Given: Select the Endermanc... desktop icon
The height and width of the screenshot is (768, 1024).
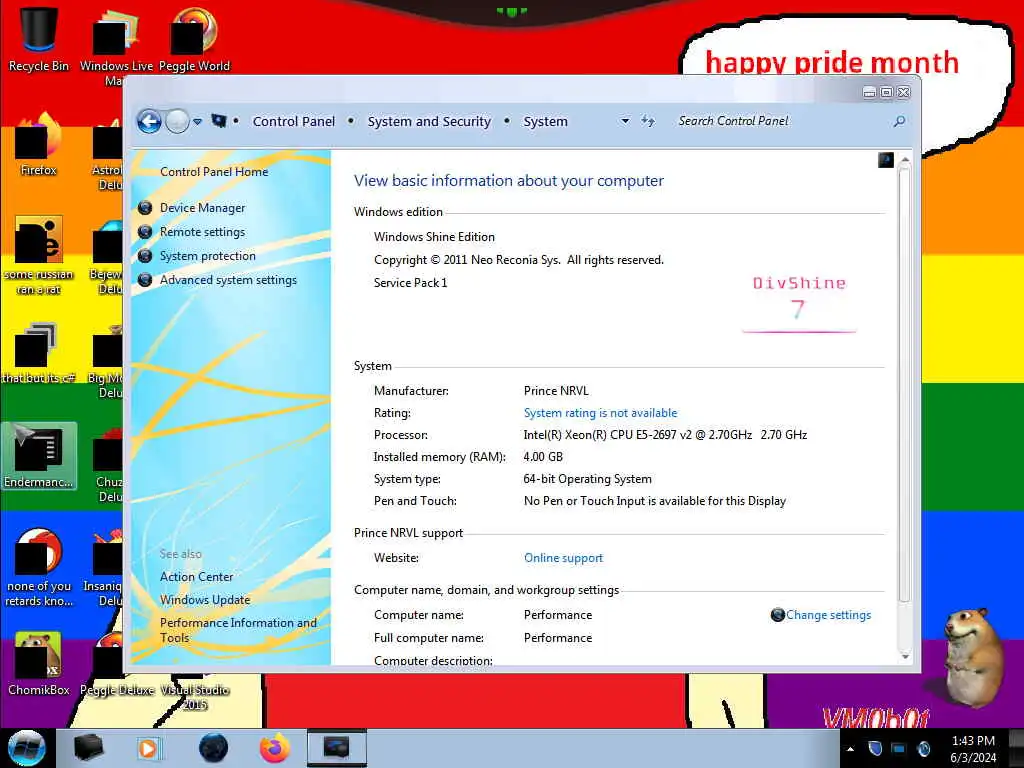Looking at the screenshot, I should pos(39,456).
